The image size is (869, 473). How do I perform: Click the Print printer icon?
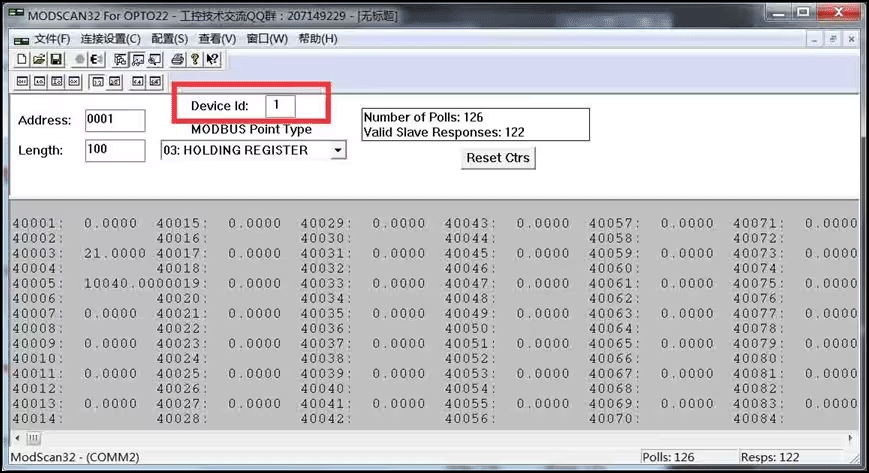click(177, 60)
